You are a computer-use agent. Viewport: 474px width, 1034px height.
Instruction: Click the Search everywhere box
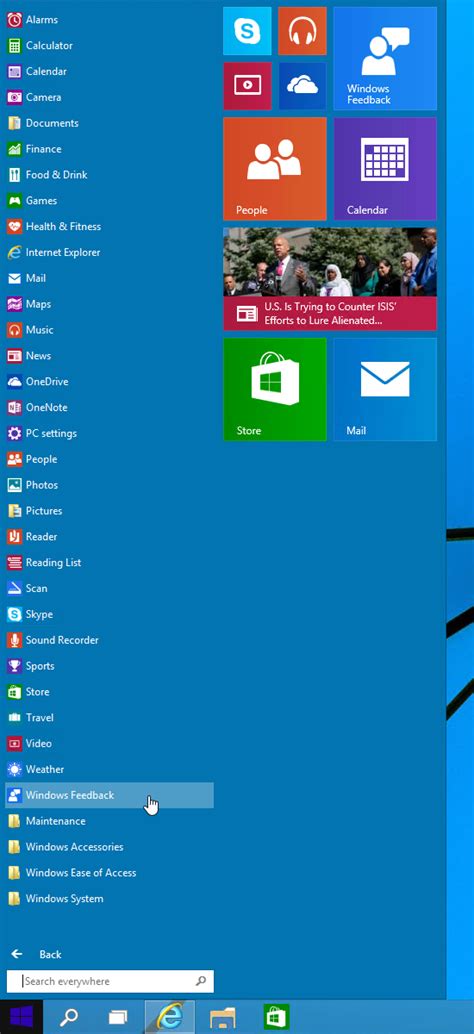(110, 981)
